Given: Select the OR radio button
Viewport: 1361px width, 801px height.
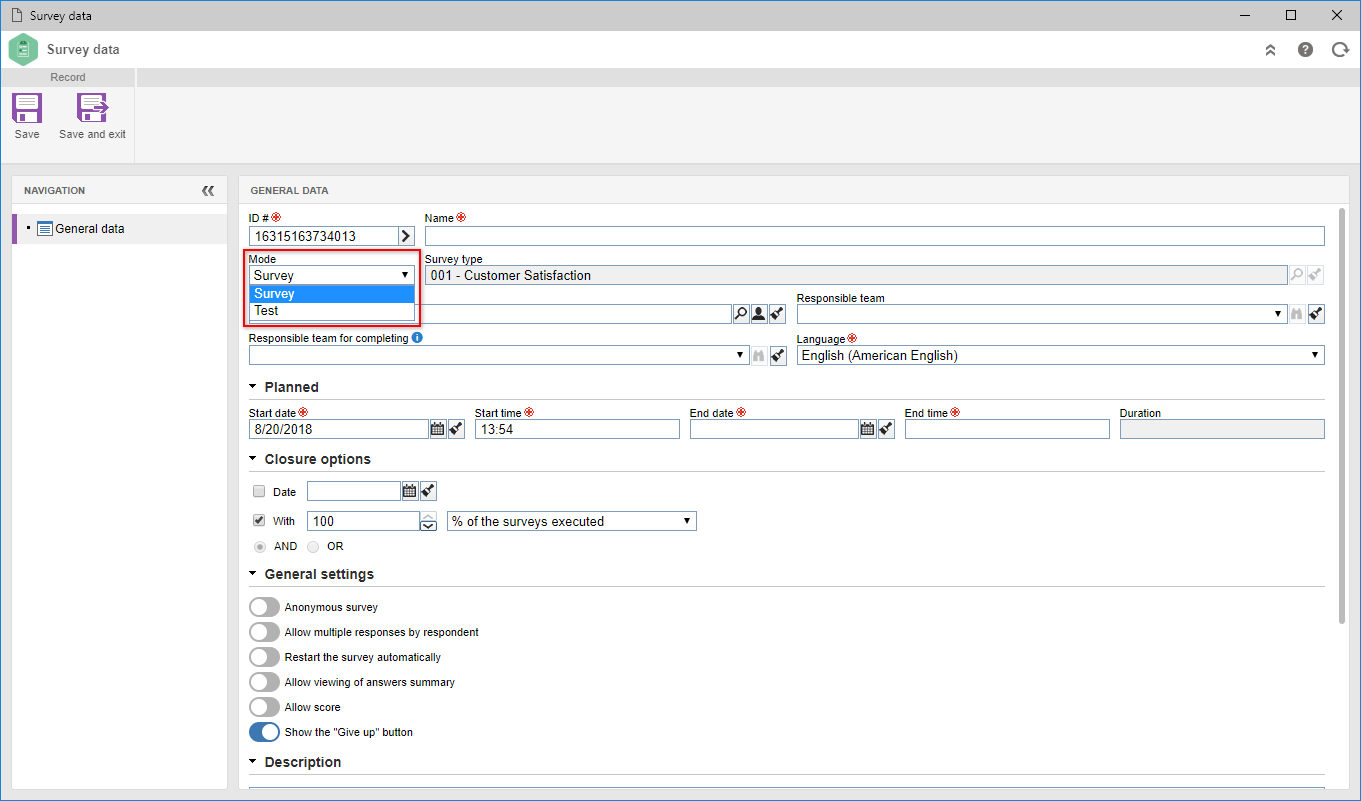Looking at the screenshot, I should coord(313,546).
